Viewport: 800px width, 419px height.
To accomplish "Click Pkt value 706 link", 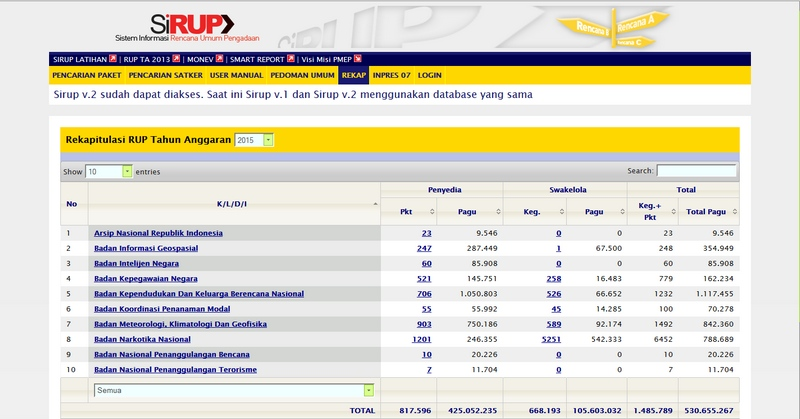I will click(x=424, y=294).
